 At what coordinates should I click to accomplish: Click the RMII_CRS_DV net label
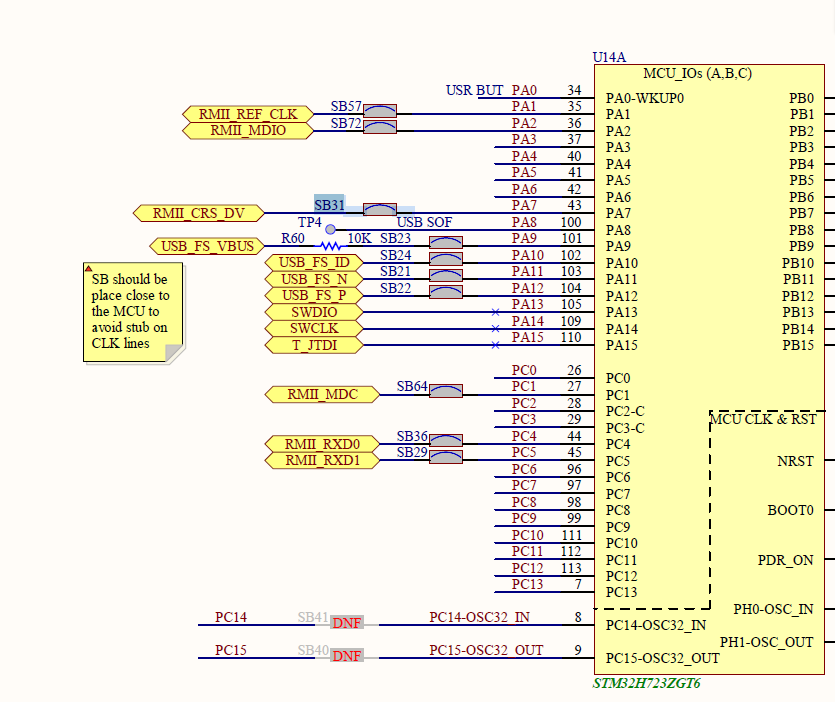(198, 213)
